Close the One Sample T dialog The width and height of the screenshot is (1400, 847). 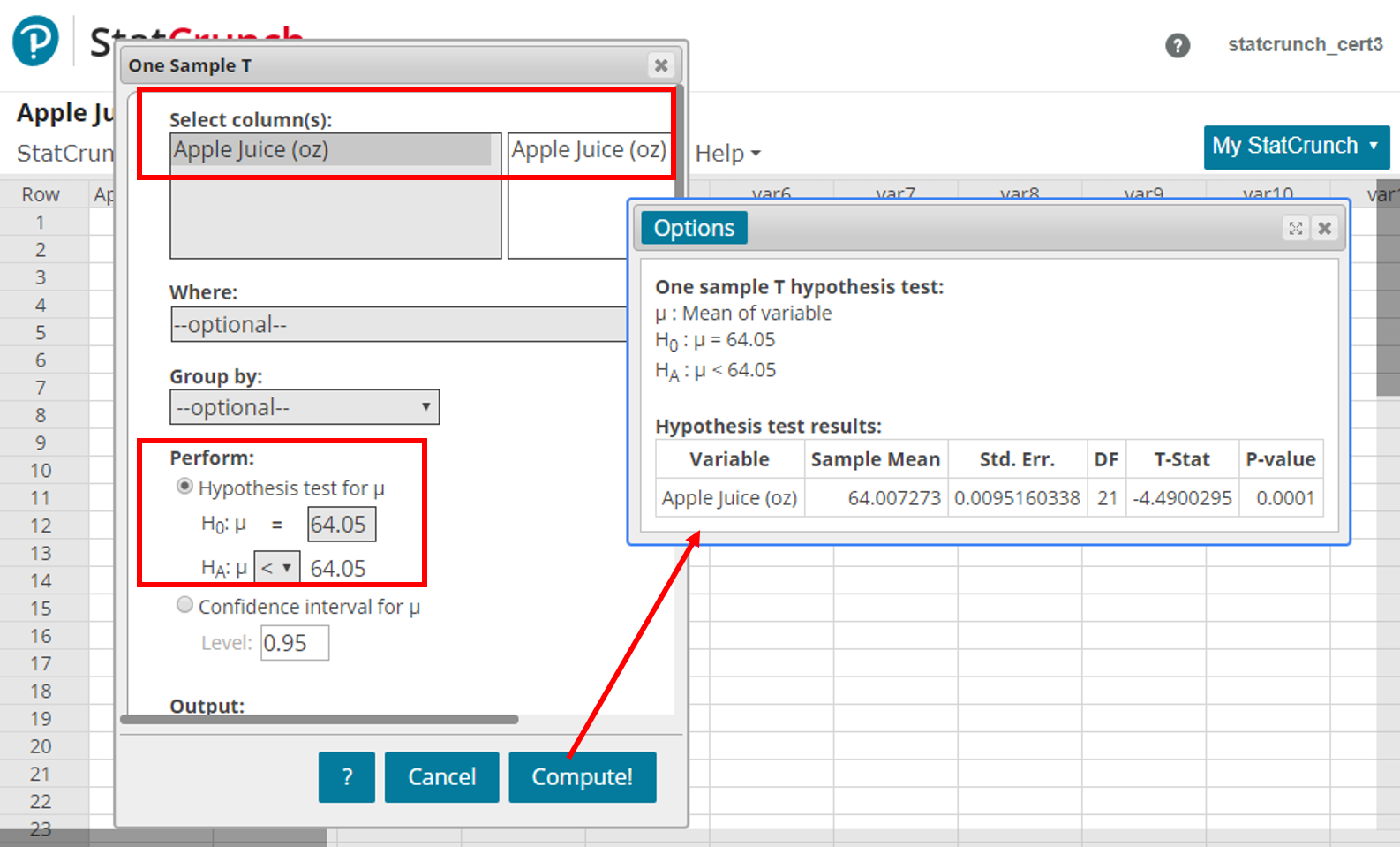[x=660, y=65]
